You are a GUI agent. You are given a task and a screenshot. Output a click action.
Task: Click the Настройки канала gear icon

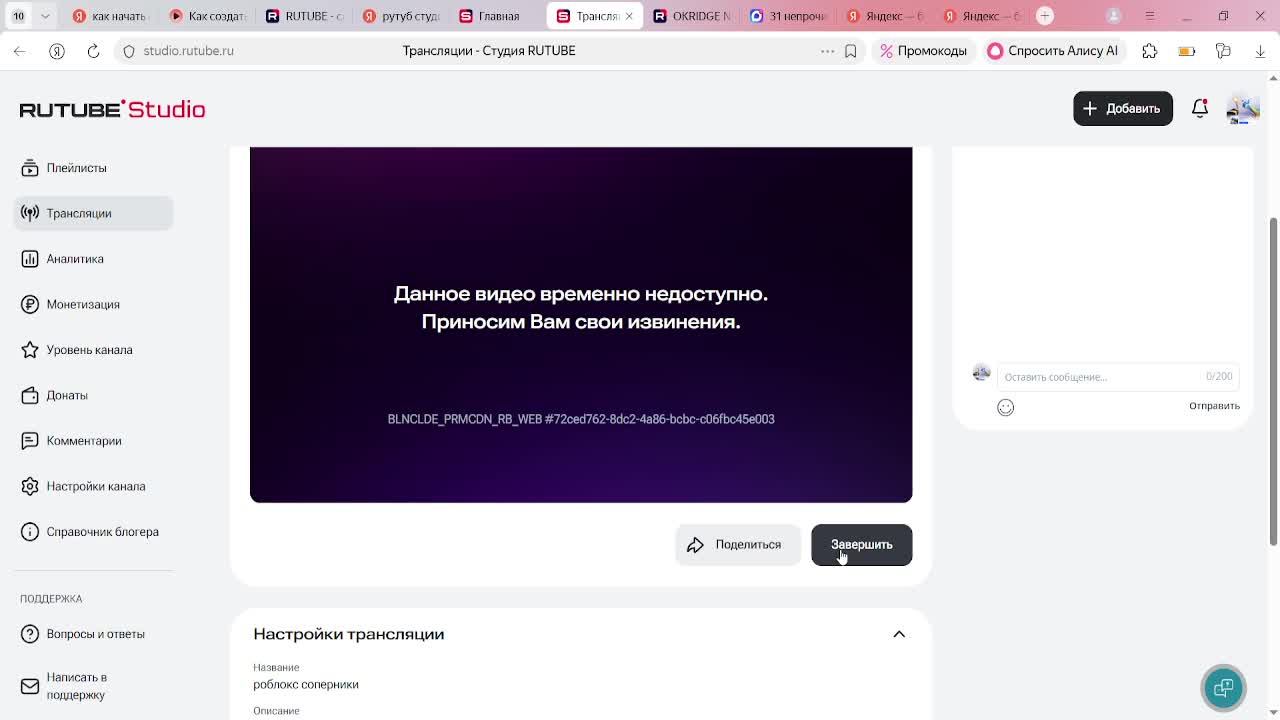point(30,486)
